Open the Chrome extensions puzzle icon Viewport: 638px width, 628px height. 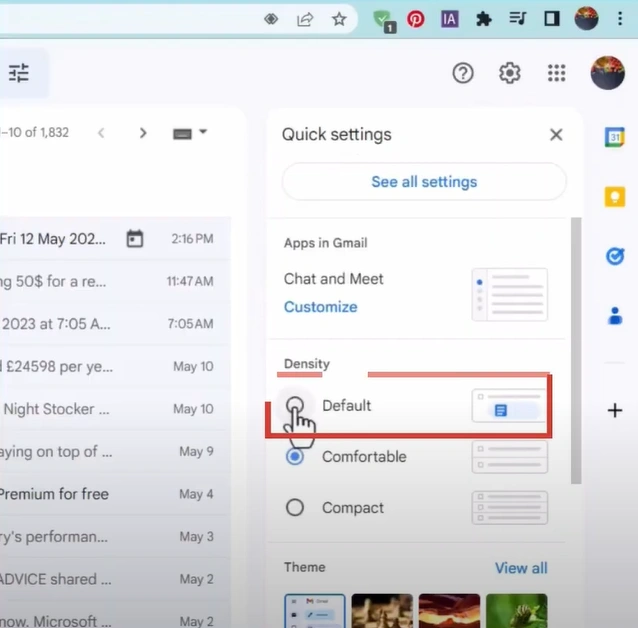pos(484,19)
